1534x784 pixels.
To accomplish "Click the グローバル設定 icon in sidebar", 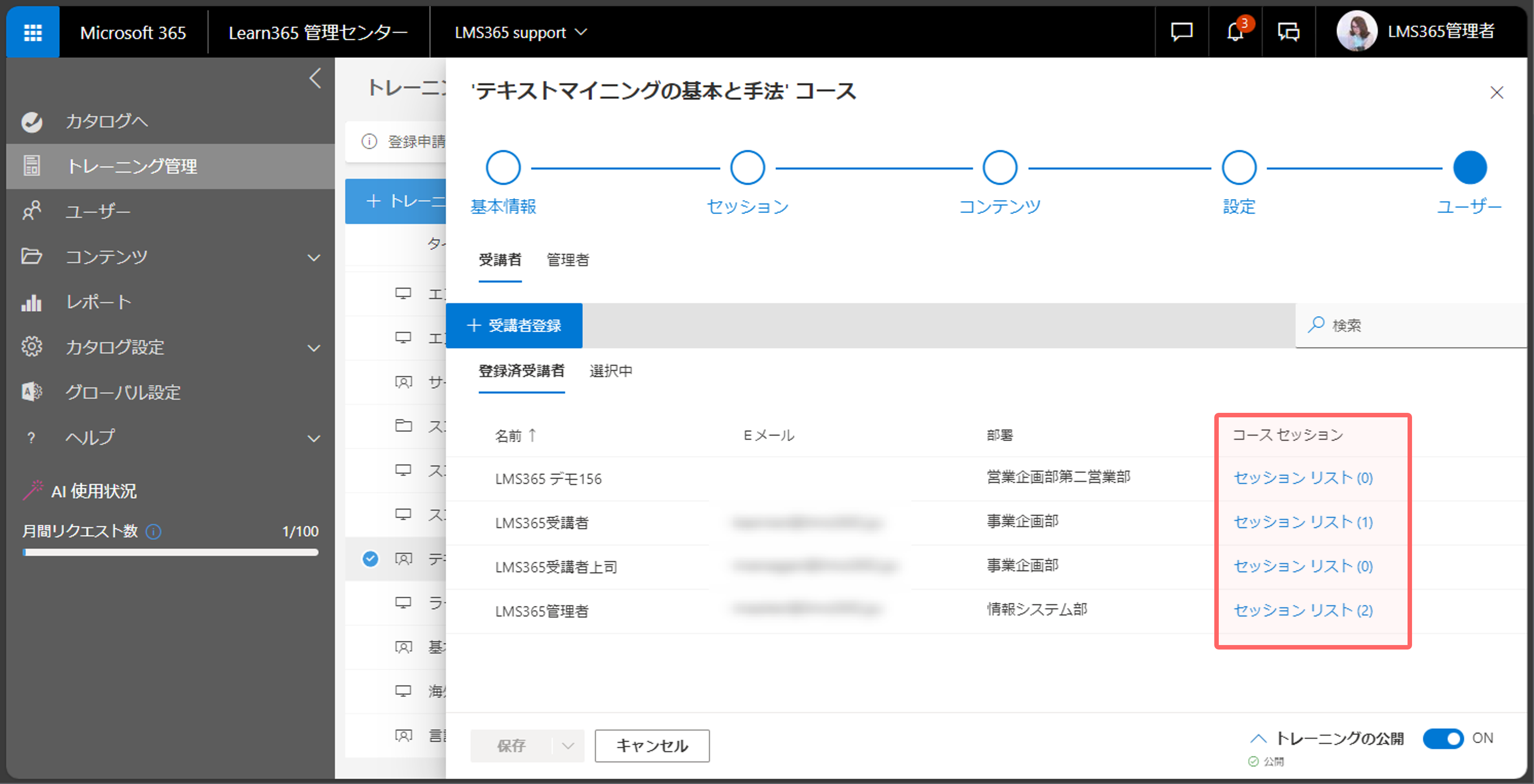I will click(x=31, y=392).
